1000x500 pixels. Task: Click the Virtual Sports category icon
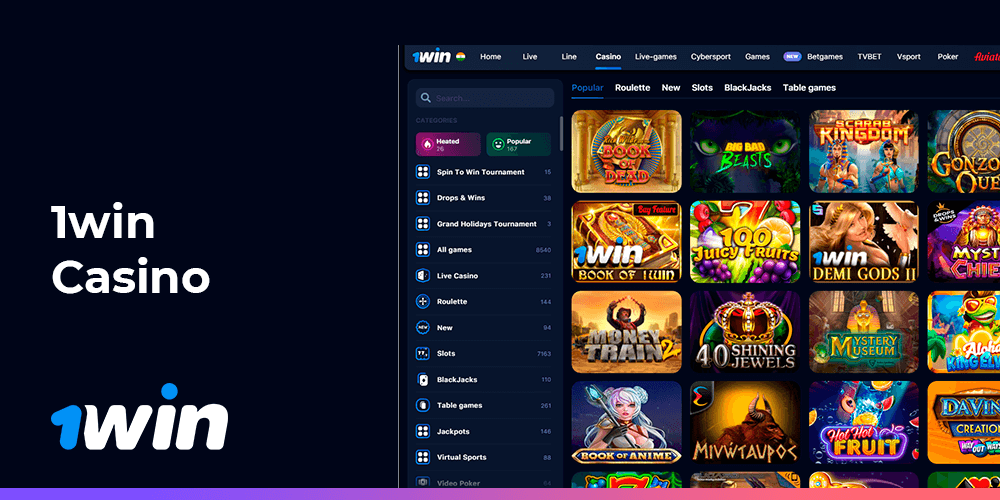click(423, 457)
